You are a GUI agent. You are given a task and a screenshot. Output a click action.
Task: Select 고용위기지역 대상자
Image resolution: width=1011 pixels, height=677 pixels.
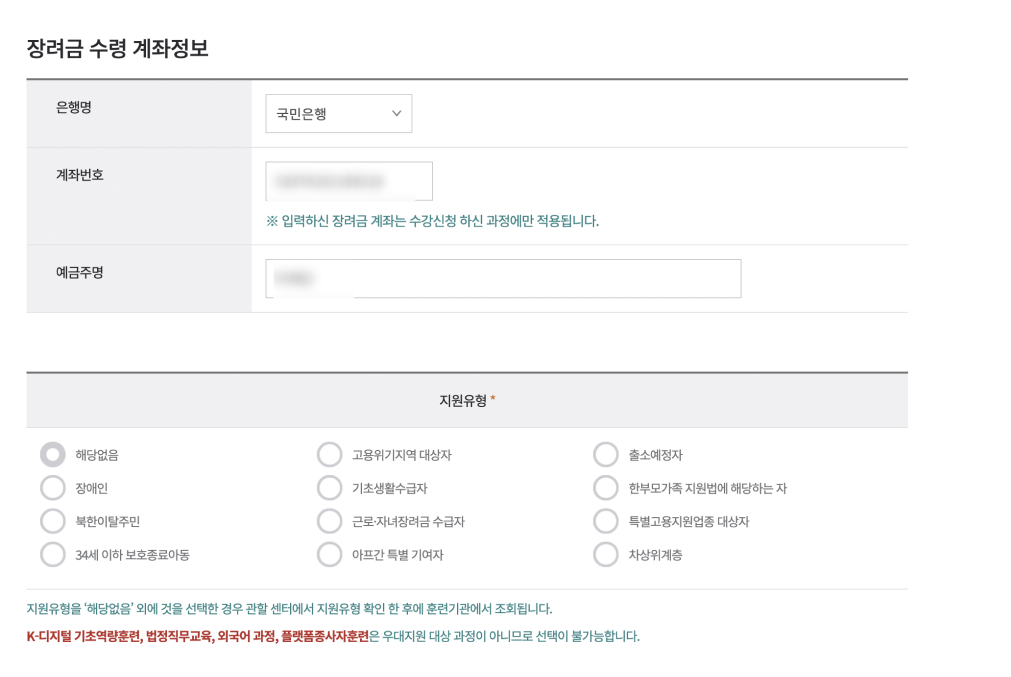point(329,454)
